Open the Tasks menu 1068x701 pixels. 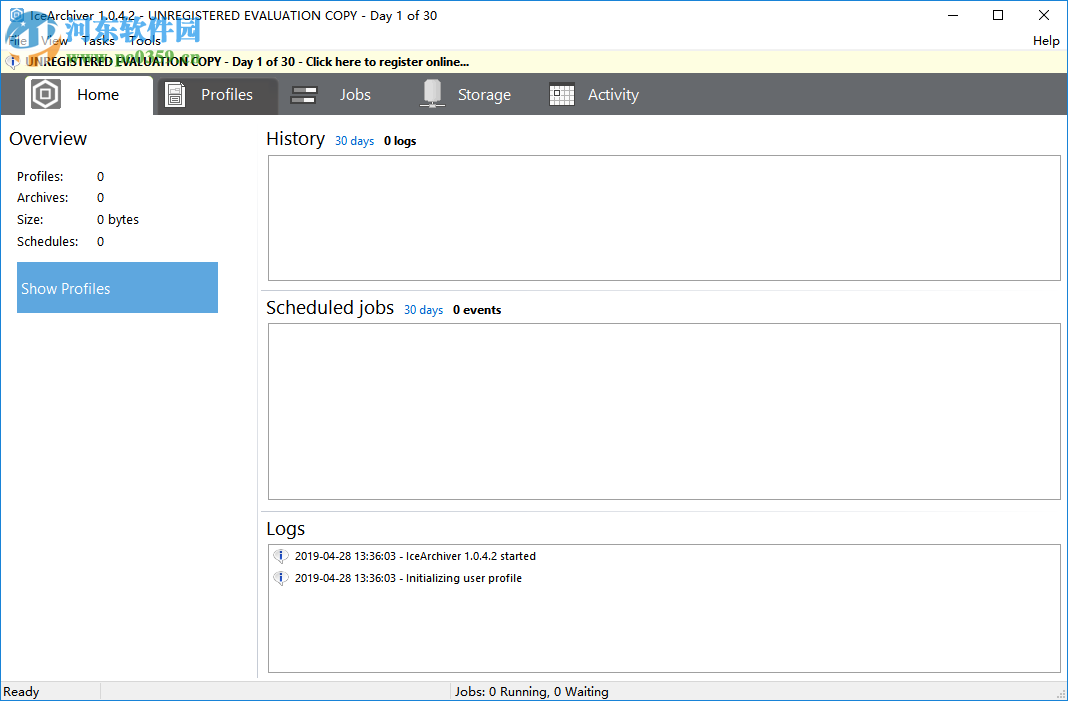(x=99, y=41)
